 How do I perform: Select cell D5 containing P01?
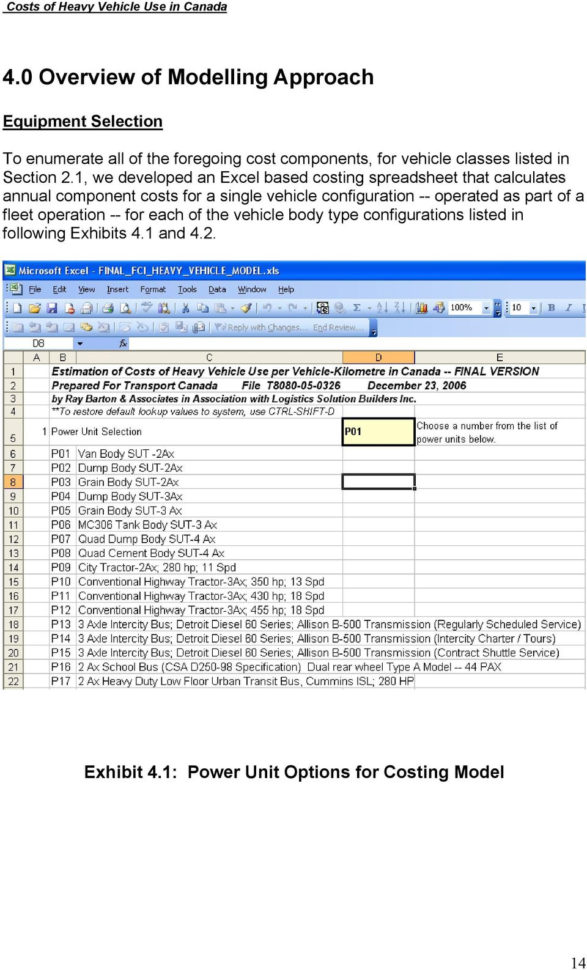pos(378,432)
